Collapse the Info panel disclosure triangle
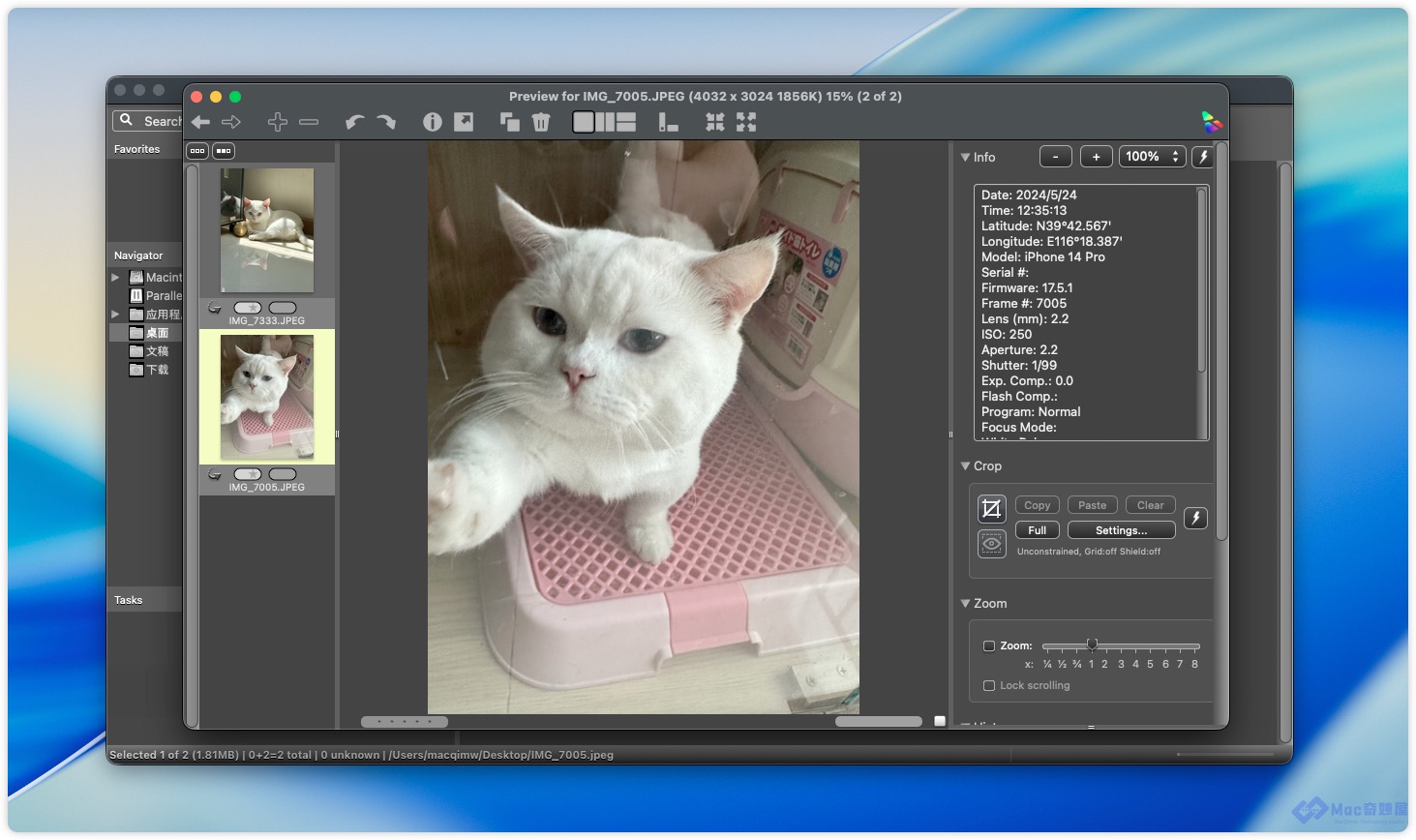This screenshot has width=1416, height=840. point(965,157)
